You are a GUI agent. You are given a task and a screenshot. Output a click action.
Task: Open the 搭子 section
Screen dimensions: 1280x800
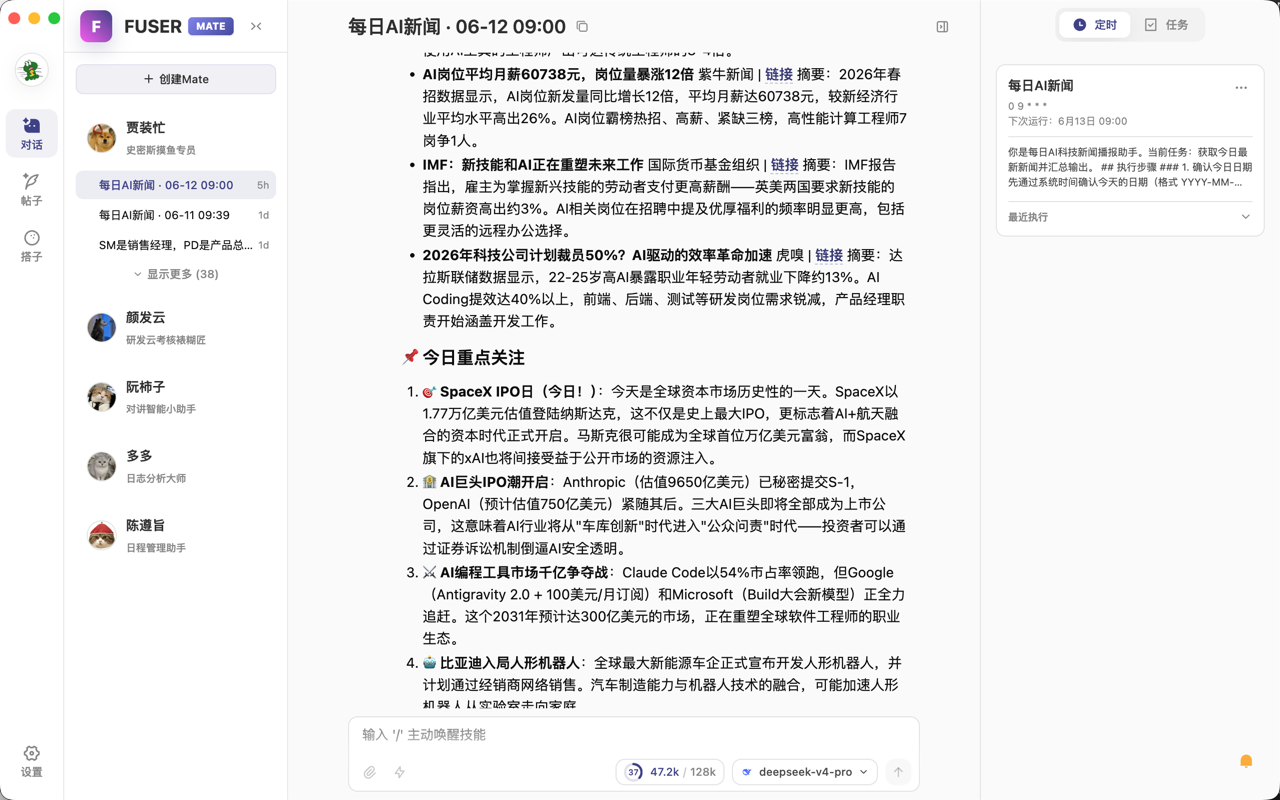point(32,245)
